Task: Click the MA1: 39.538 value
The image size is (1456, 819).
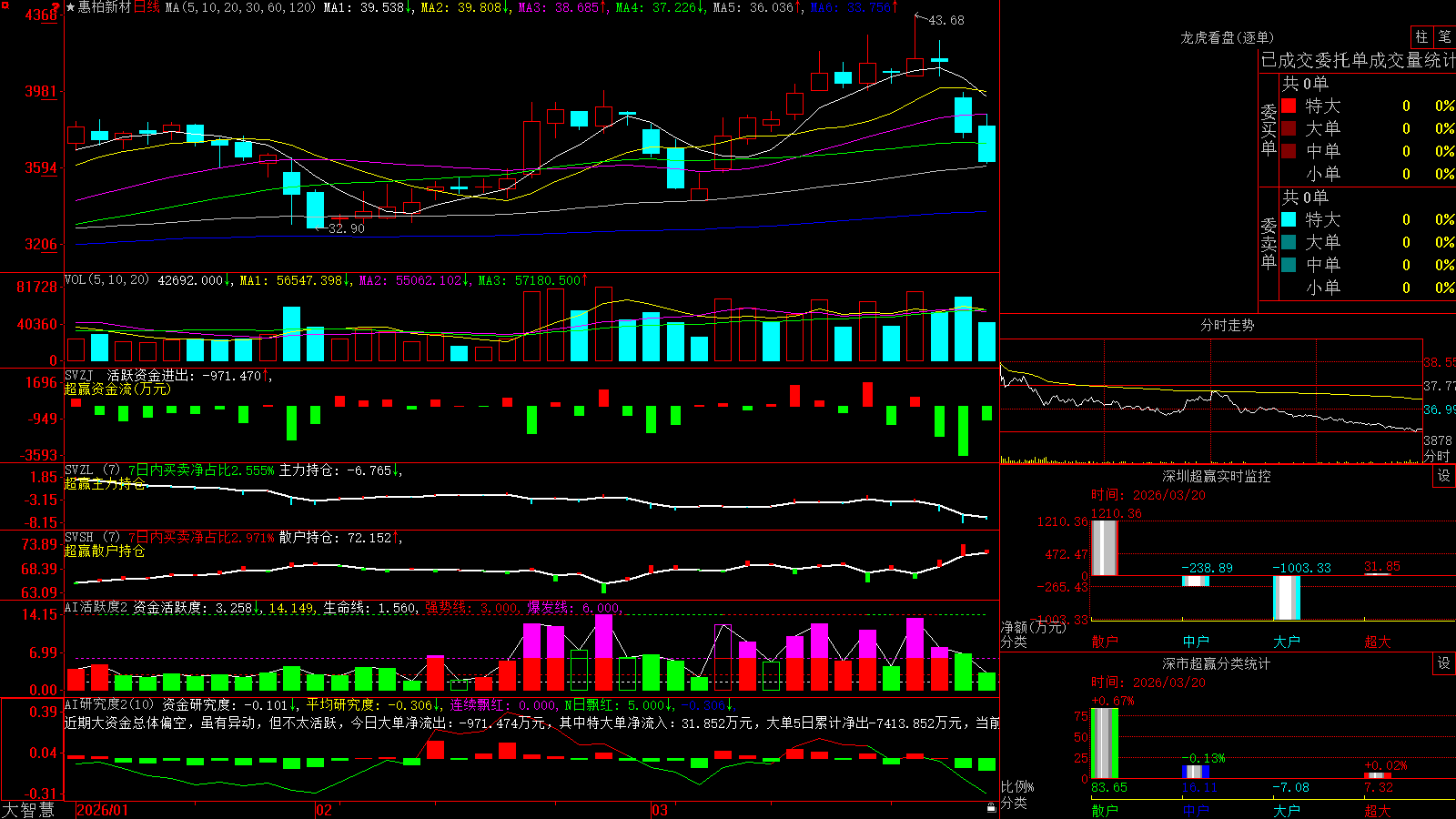Action: (368, 7)
